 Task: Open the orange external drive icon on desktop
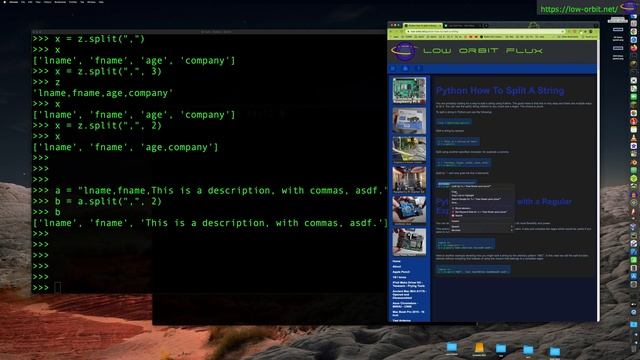(x=479, y=348)
